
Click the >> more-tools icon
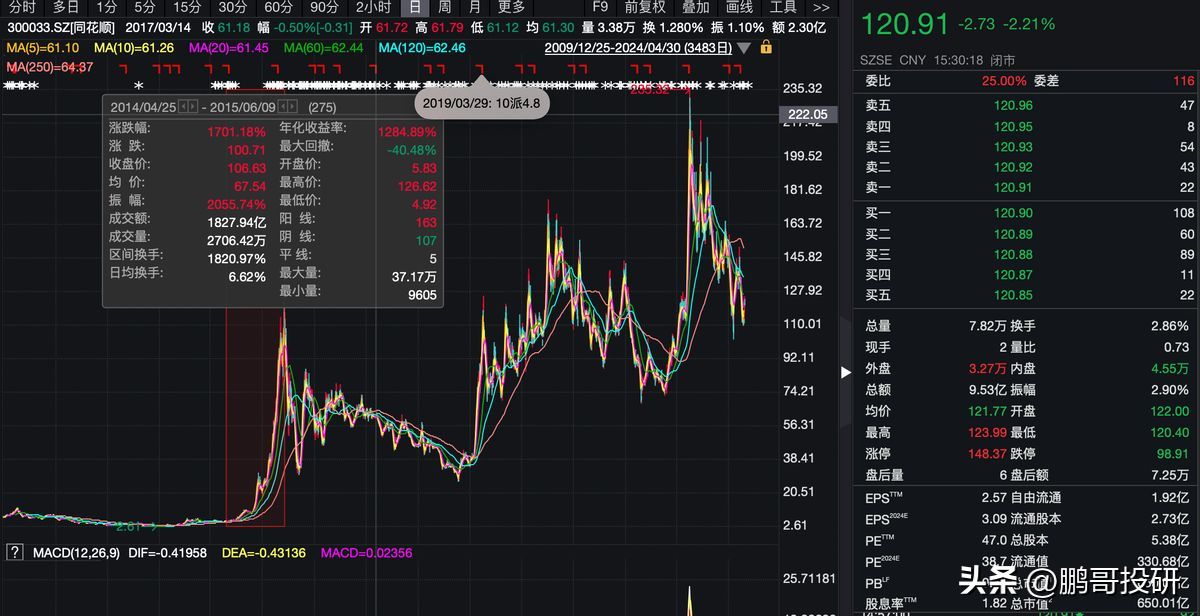point(821,7)
